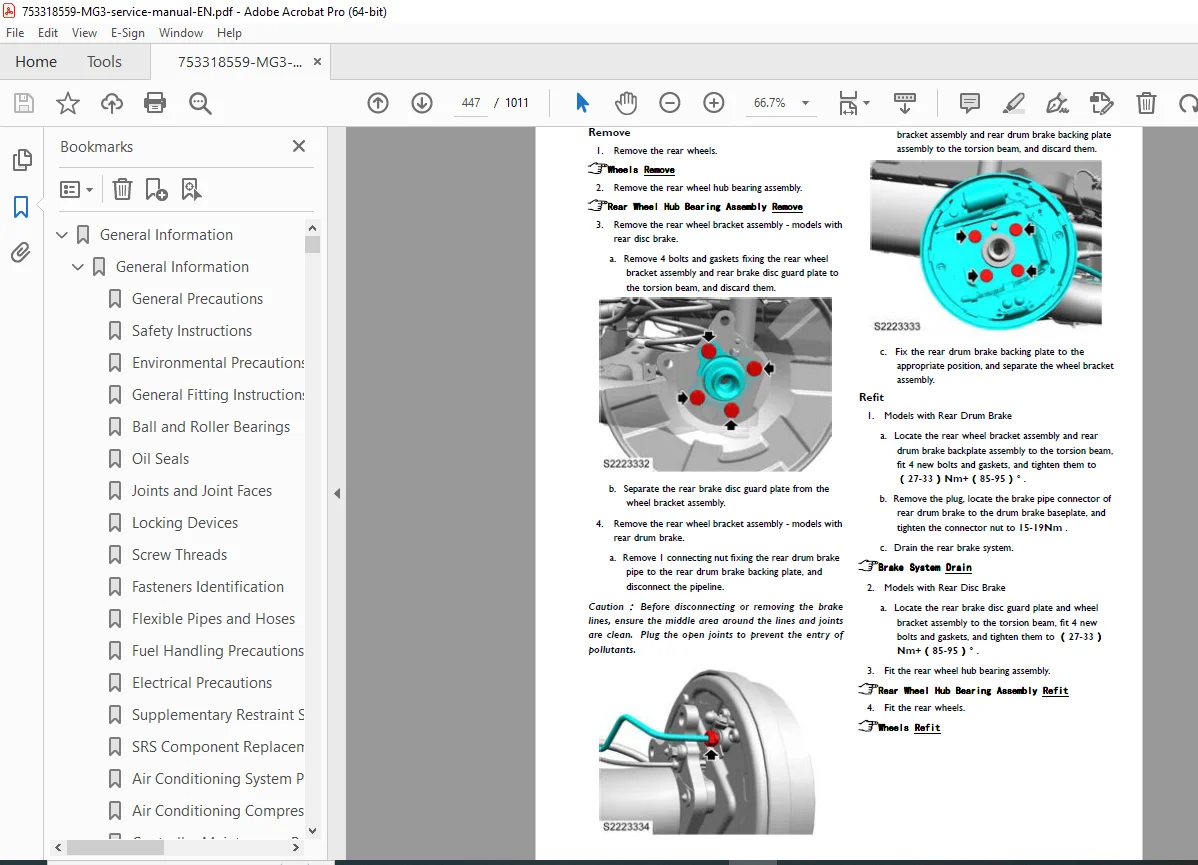The height and width of the screenshot is (865, 1198).
Task: Open the zoom level dropdown
Action: (x=805, y=103)
